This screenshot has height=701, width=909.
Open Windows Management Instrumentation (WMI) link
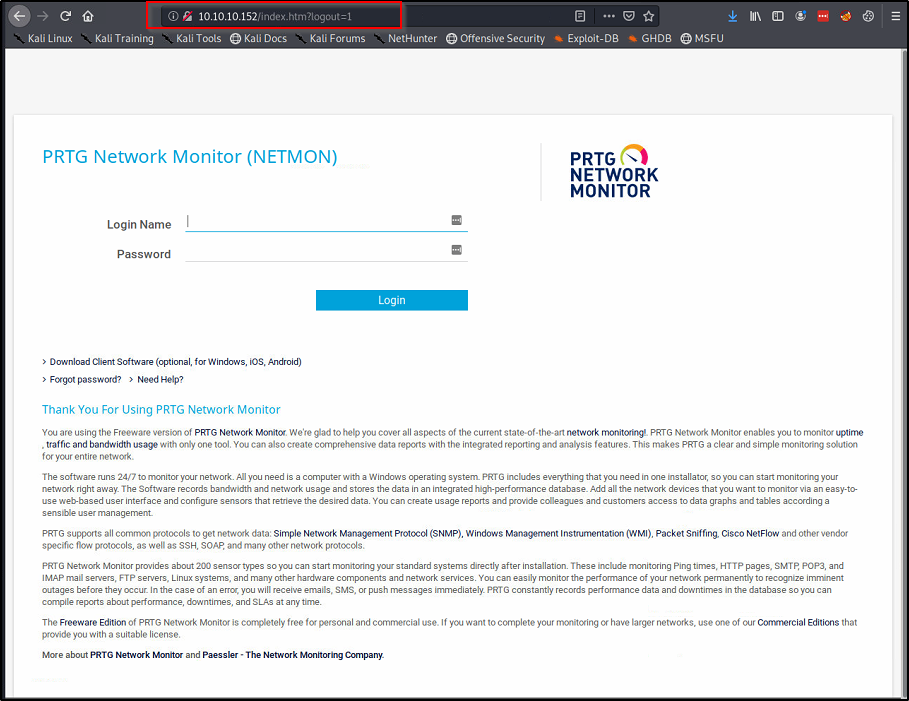coord(559,533)
